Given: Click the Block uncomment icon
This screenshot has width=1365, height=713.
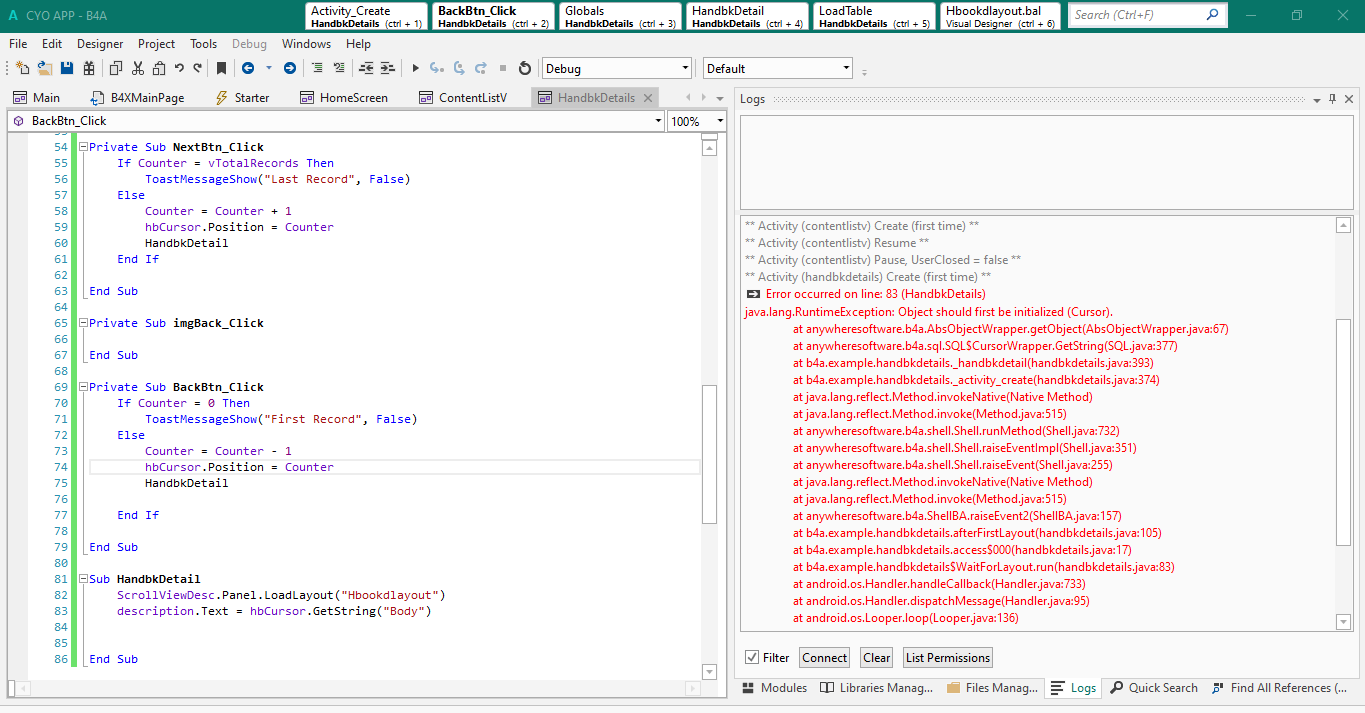Looking at the screenshot, I should pyautogui.click(x=339, y=68).
